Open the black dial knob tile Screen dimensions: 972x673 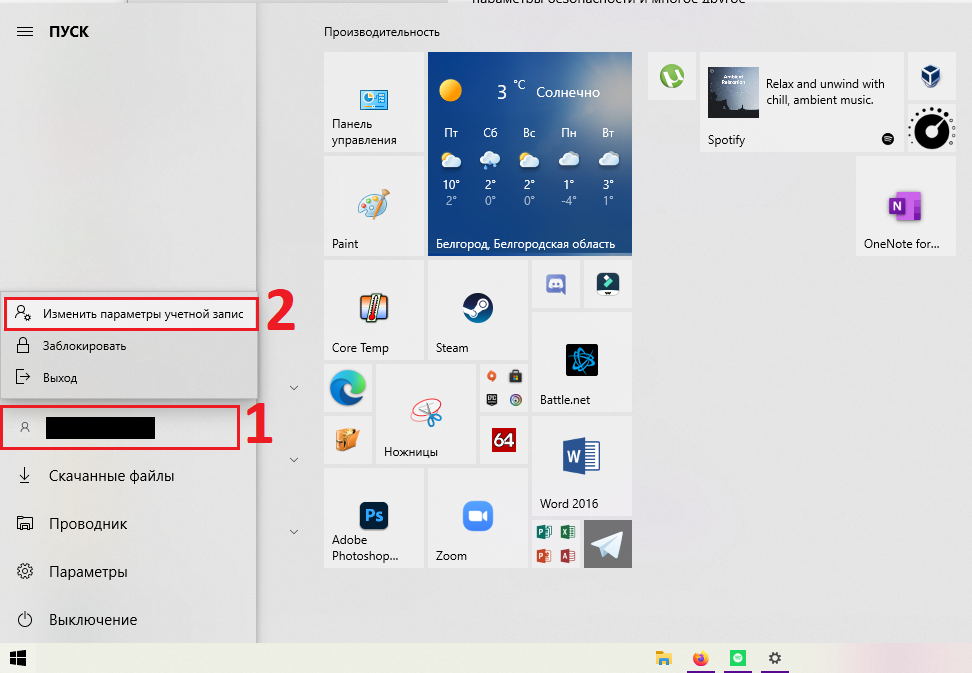(x=931, y=128)
